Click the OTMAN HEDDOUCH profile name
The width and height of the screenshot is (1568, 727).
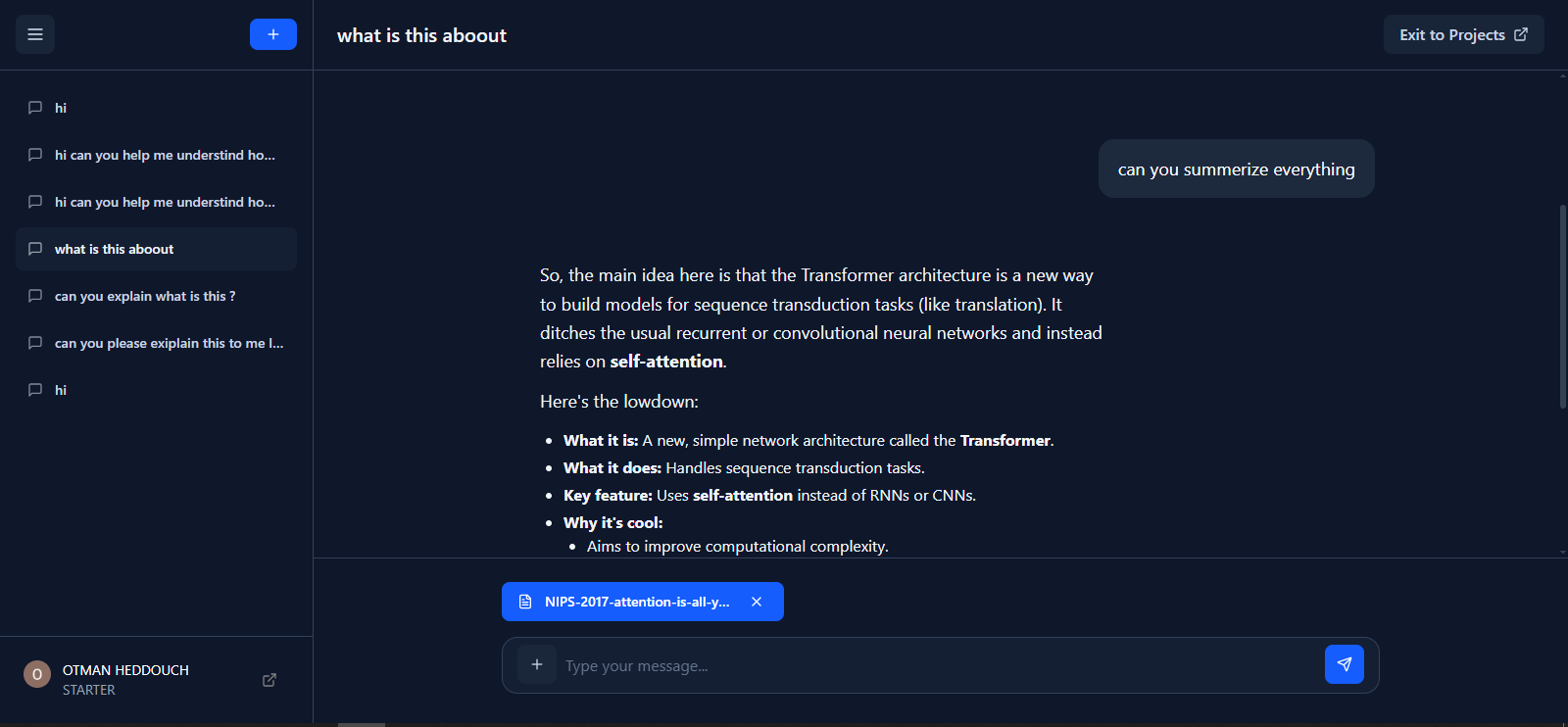click(125, 670)
